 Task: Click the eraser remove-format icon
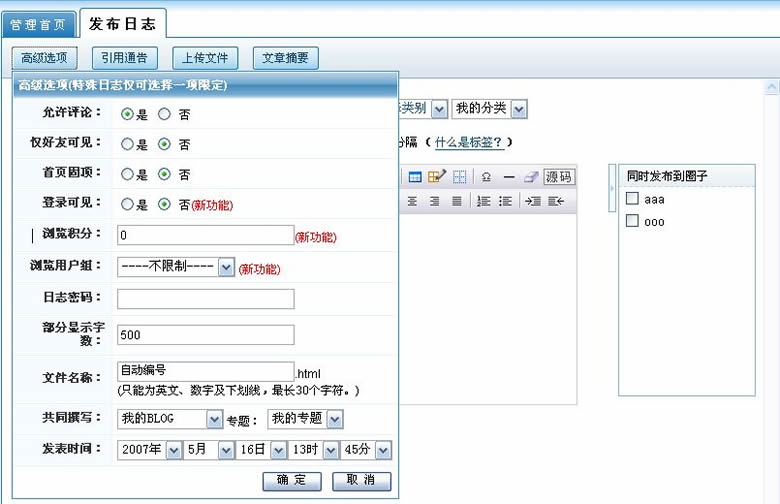pyautogui.click(x=531, y=177)
